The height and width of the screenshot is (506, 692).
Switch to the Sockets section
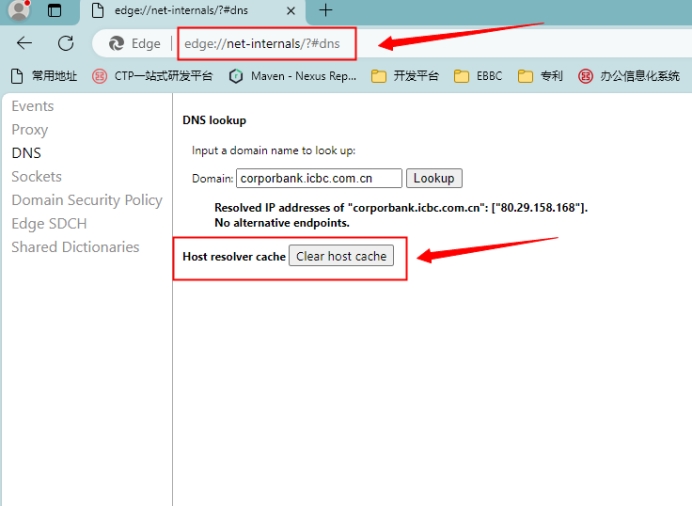pos(37,176)
